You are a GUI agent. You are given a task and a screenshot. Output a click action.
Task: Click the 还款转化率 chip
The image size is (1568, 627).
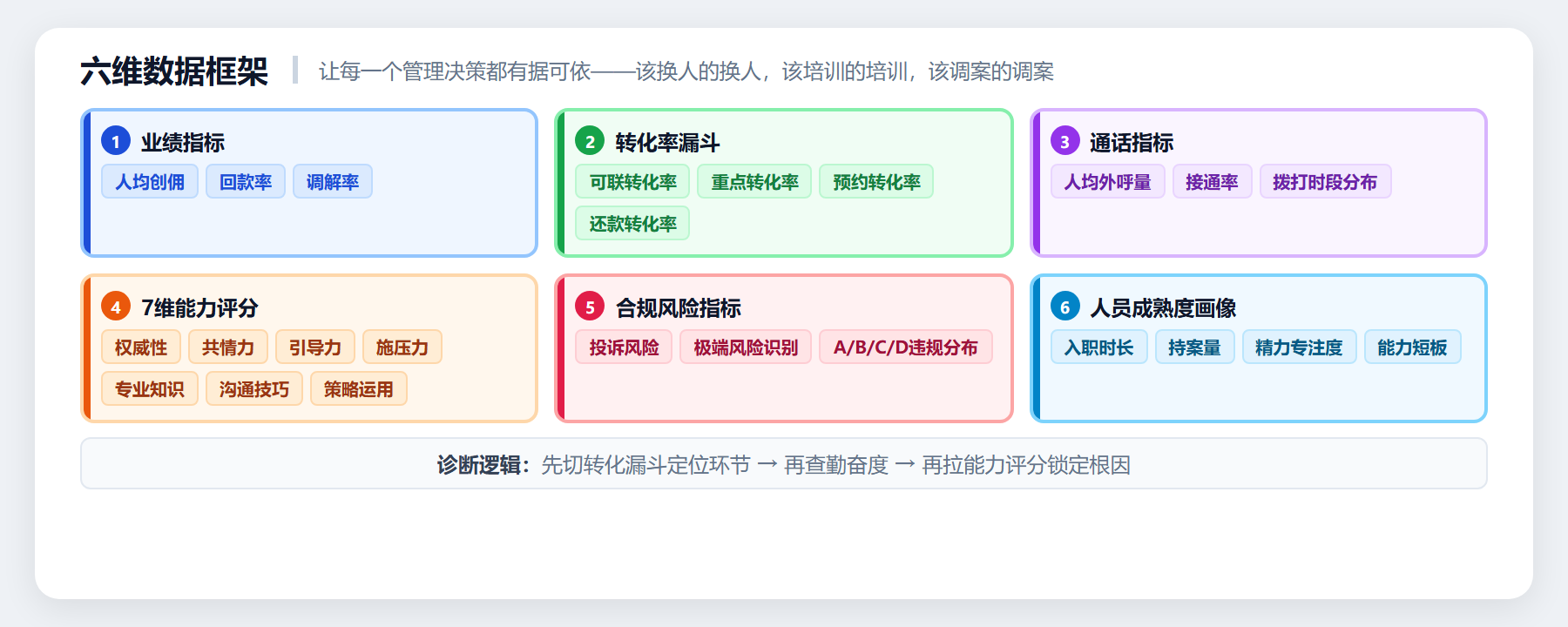point(632,224)
